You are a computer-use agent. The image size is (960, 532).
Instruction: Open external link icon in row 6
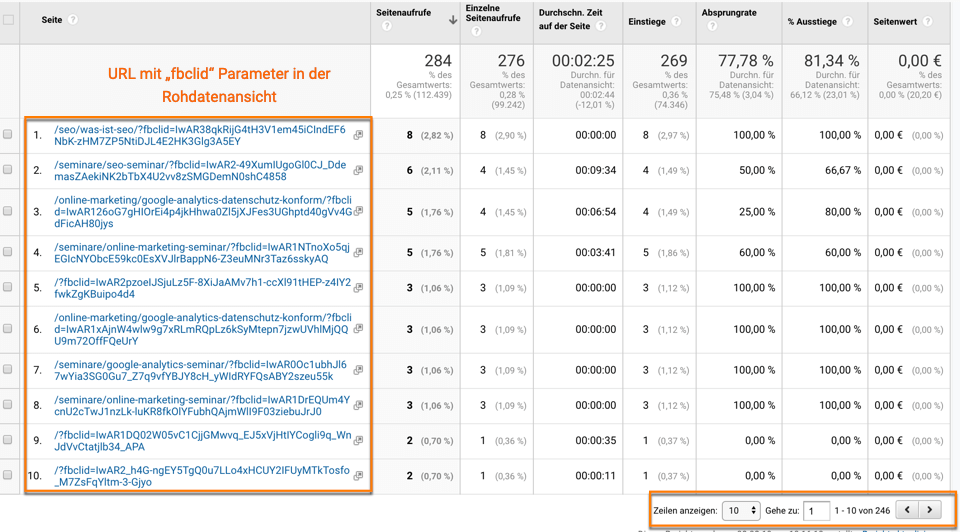358,329
